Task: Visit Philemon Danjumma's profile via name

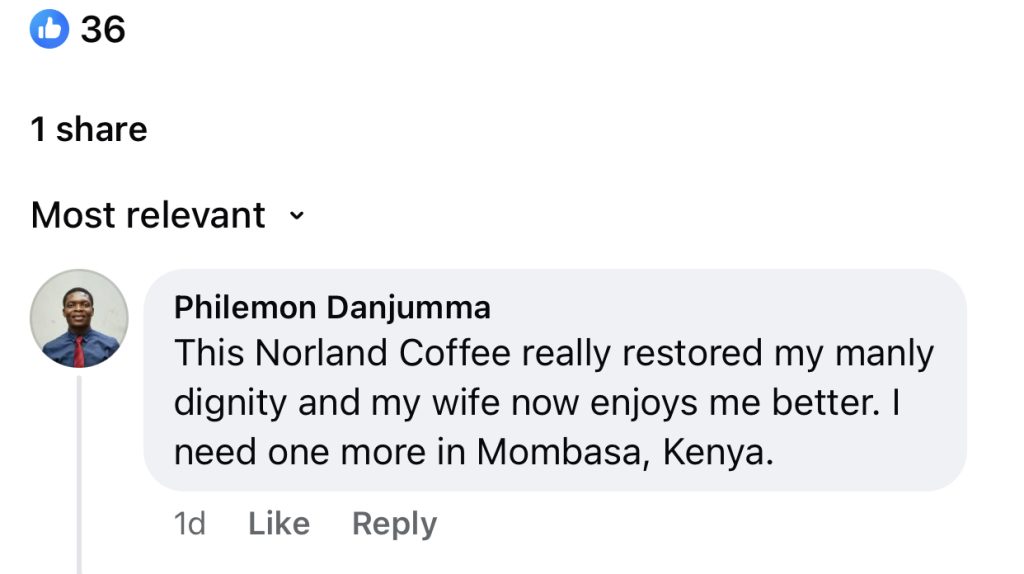Action: tap(332, 307)
